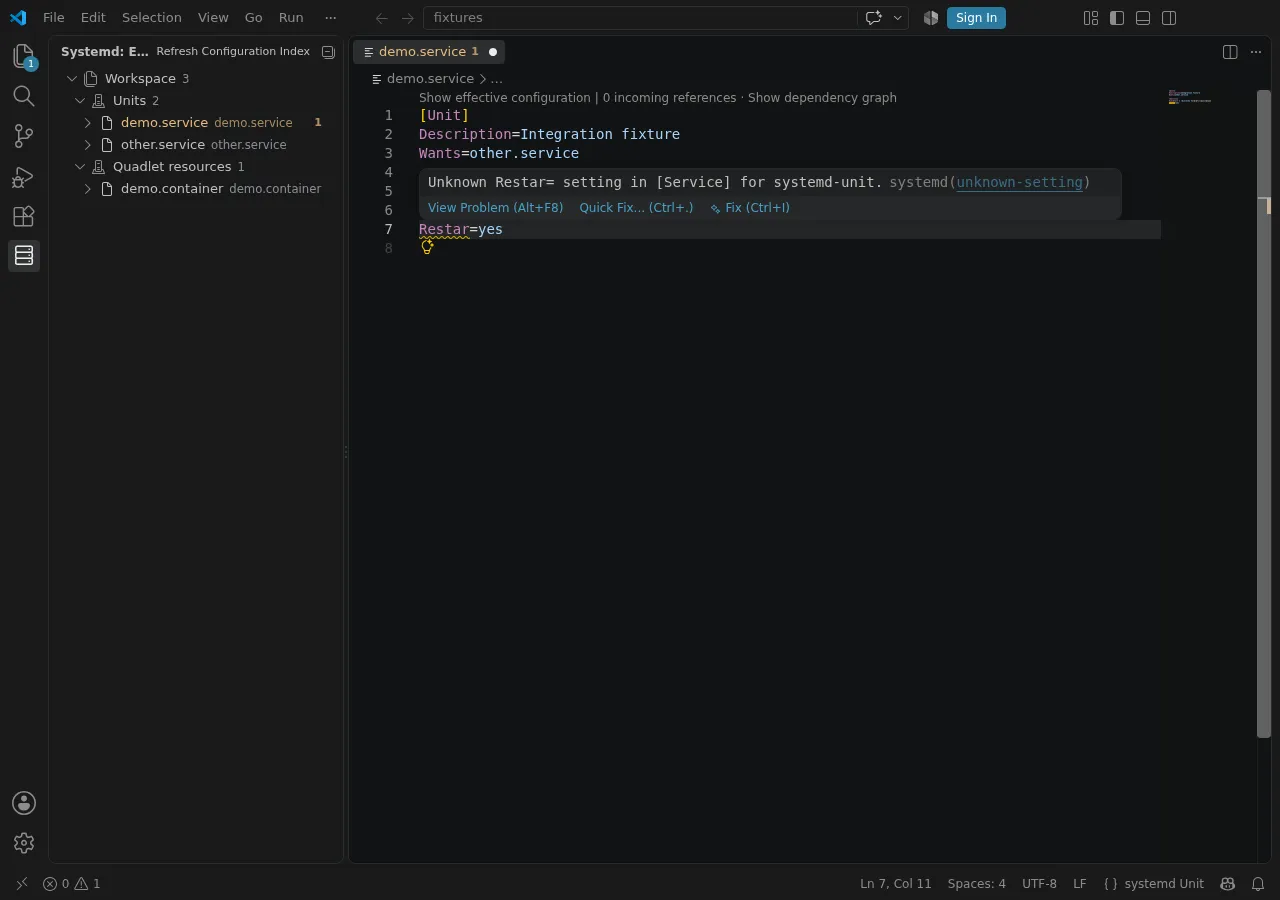Collapse the Units tree node
Viewport: 1280px width, 900px height.
80,100
